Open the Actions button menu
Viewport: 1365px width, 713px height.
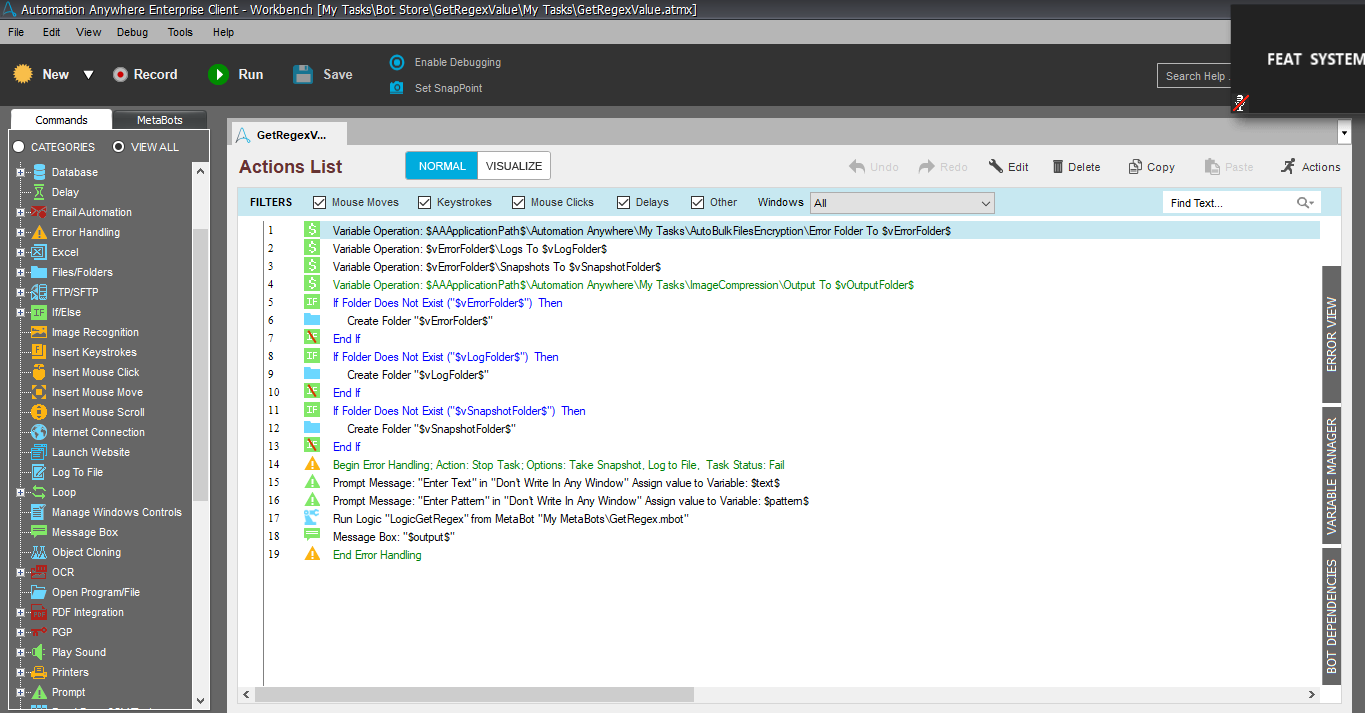coord(1310,167)
